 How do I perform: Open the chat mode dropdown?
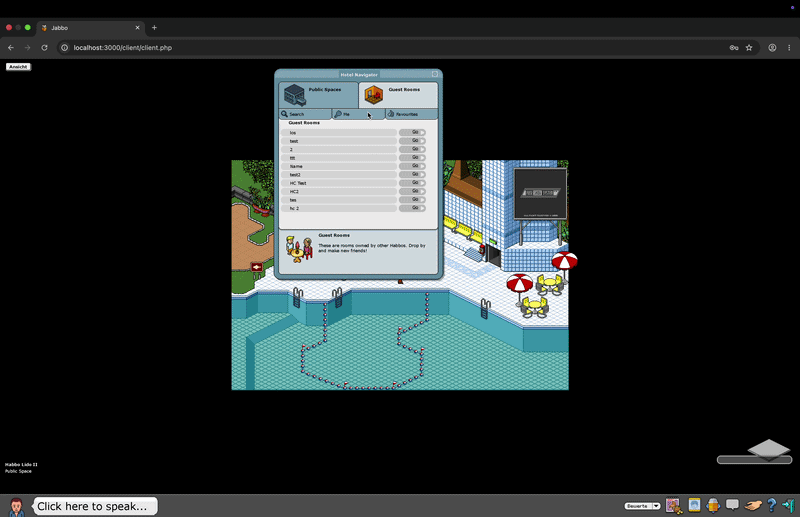pyautogui.click(x=642, y=506)
